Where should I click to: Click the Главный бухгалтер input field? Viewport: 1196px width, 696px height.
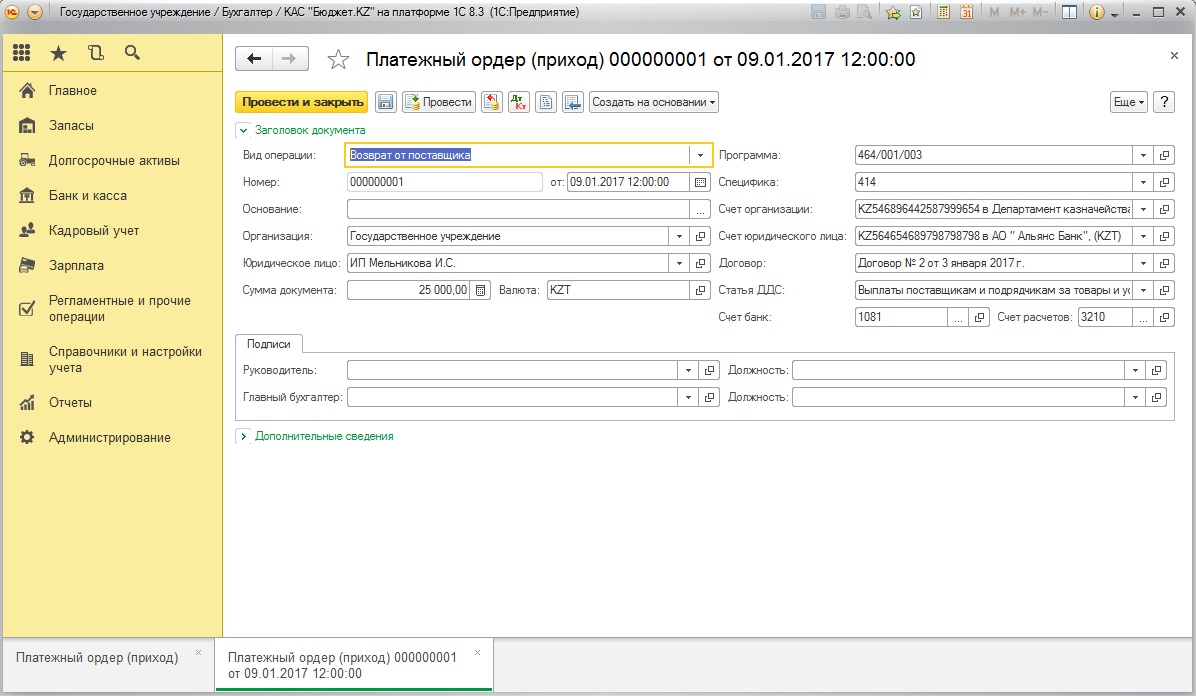[x=512, y=398]
